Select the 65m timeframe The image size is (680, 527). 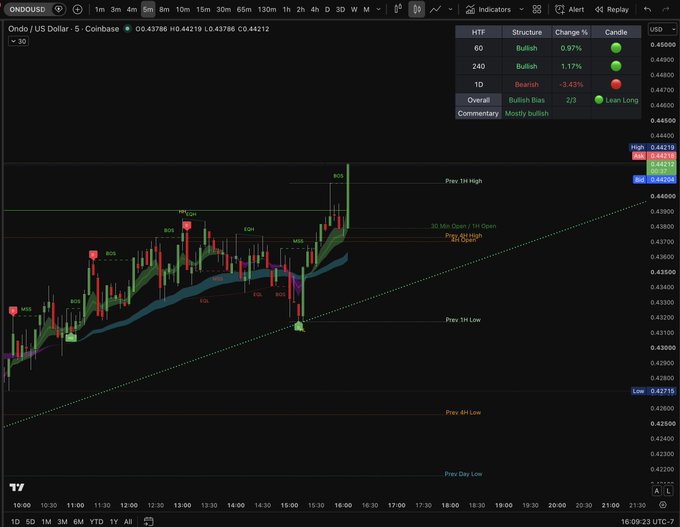tap(244, 9)
